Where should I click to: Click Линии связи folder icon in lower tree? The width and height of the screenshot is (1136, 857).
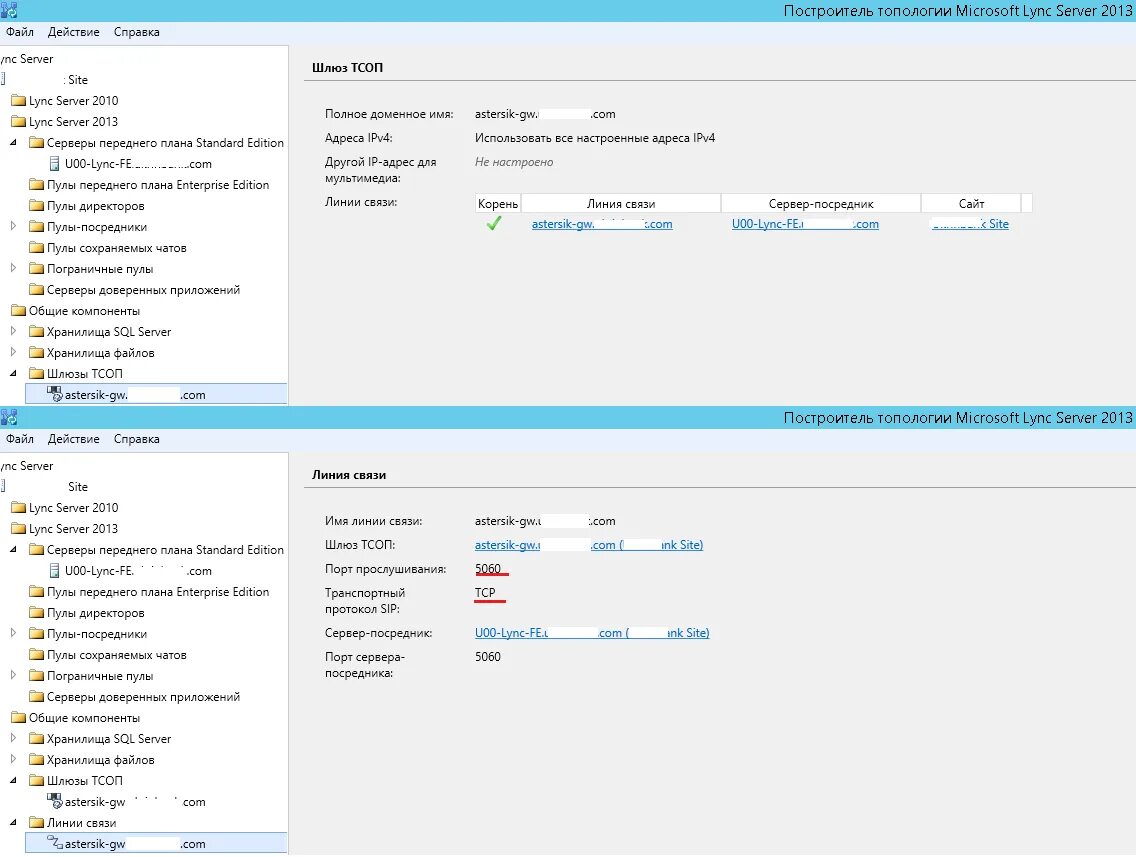click(36, 823)
